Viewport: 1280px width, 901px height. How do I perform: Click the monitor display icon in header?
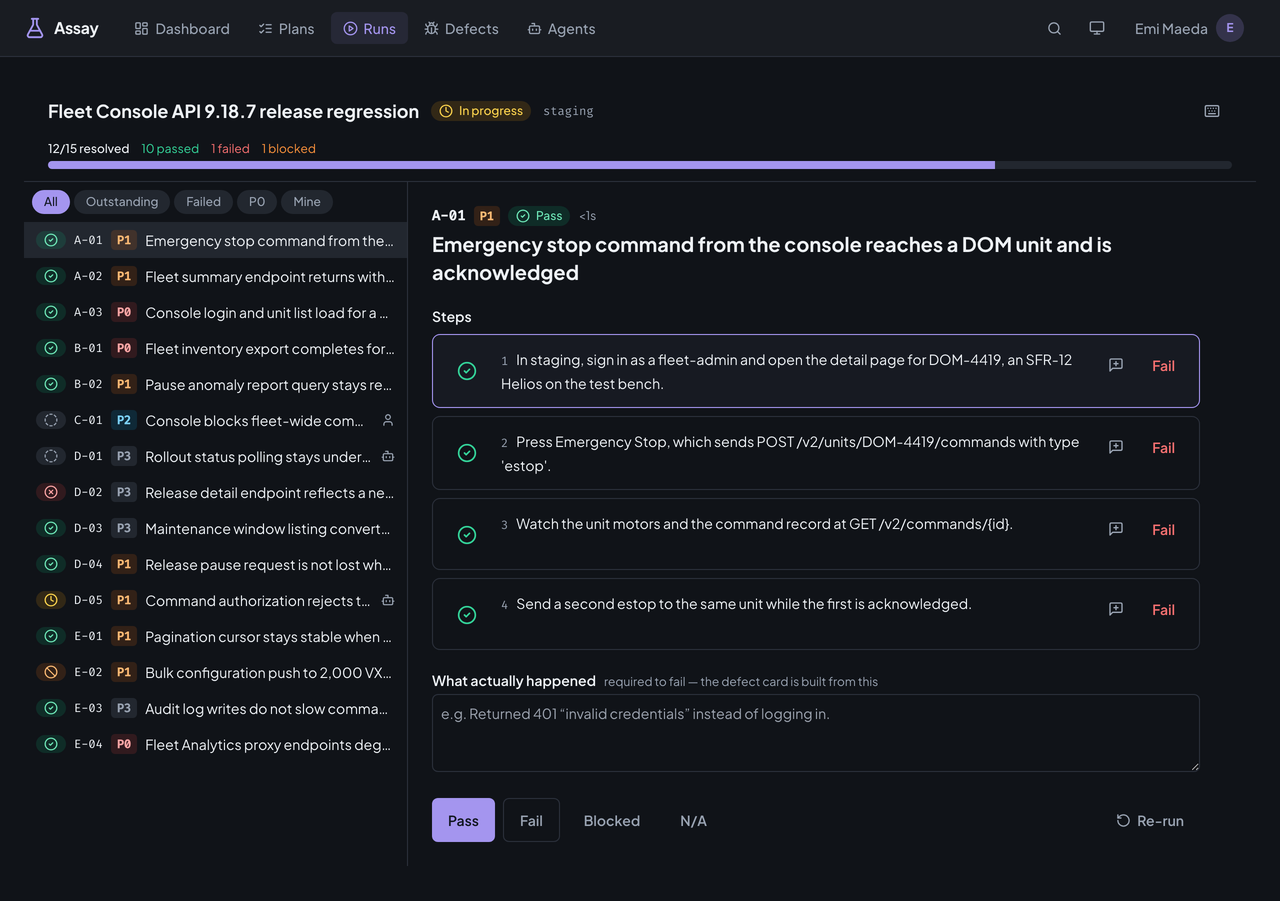[x=1097, y=28]
